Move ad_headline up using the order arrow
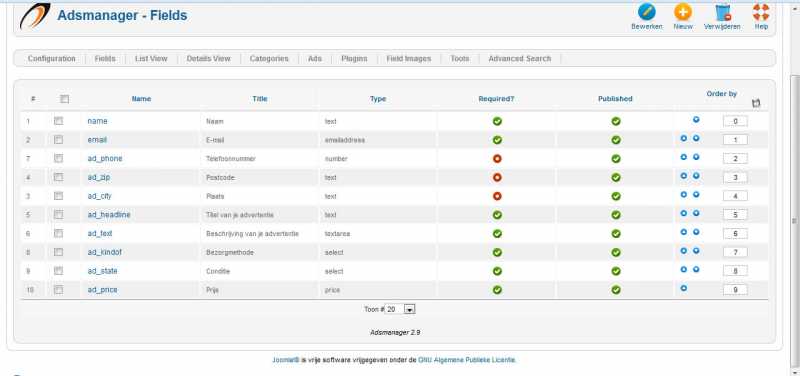This screenshot has height=376, width=800. (x=684, y=213)
